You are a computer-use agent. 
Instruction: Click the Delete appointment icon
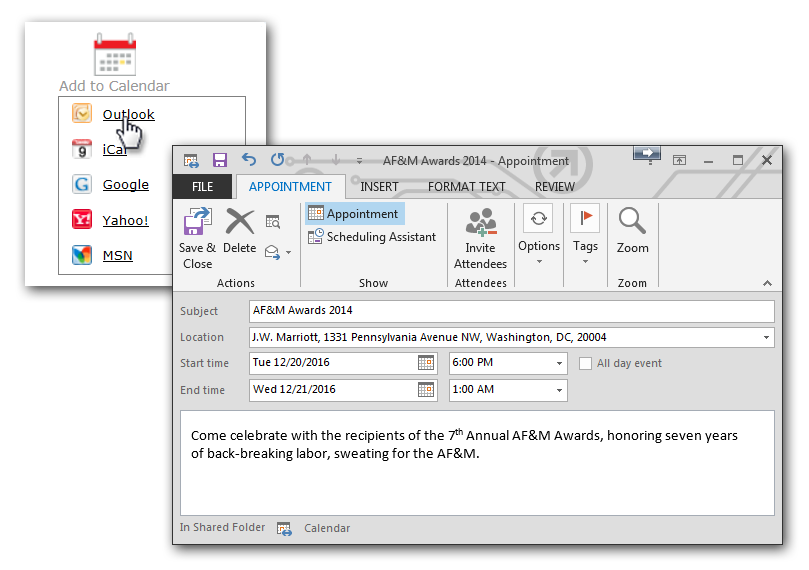pyautogui.click(x=240, y=223)
